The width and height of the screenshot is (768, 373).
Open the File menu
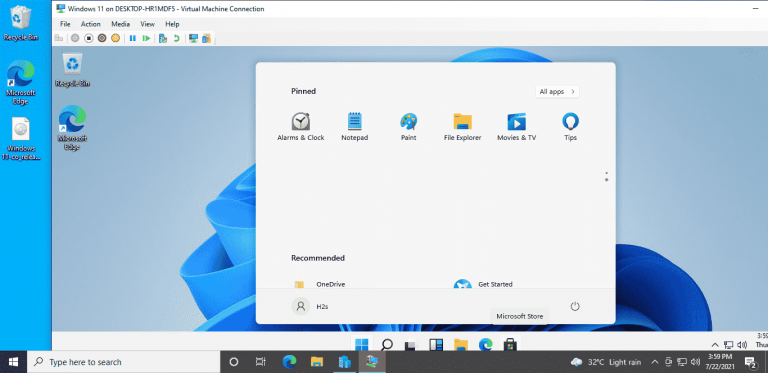(65, 24)
